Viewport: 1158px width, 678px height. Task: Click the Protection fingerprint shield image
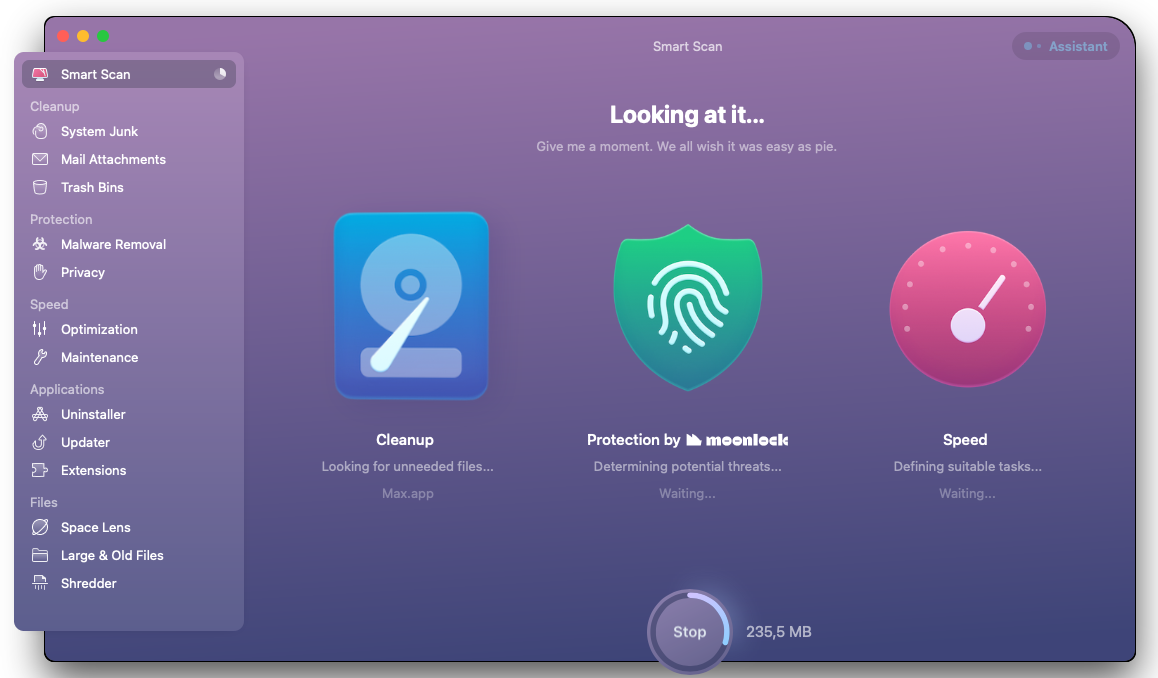687,306
